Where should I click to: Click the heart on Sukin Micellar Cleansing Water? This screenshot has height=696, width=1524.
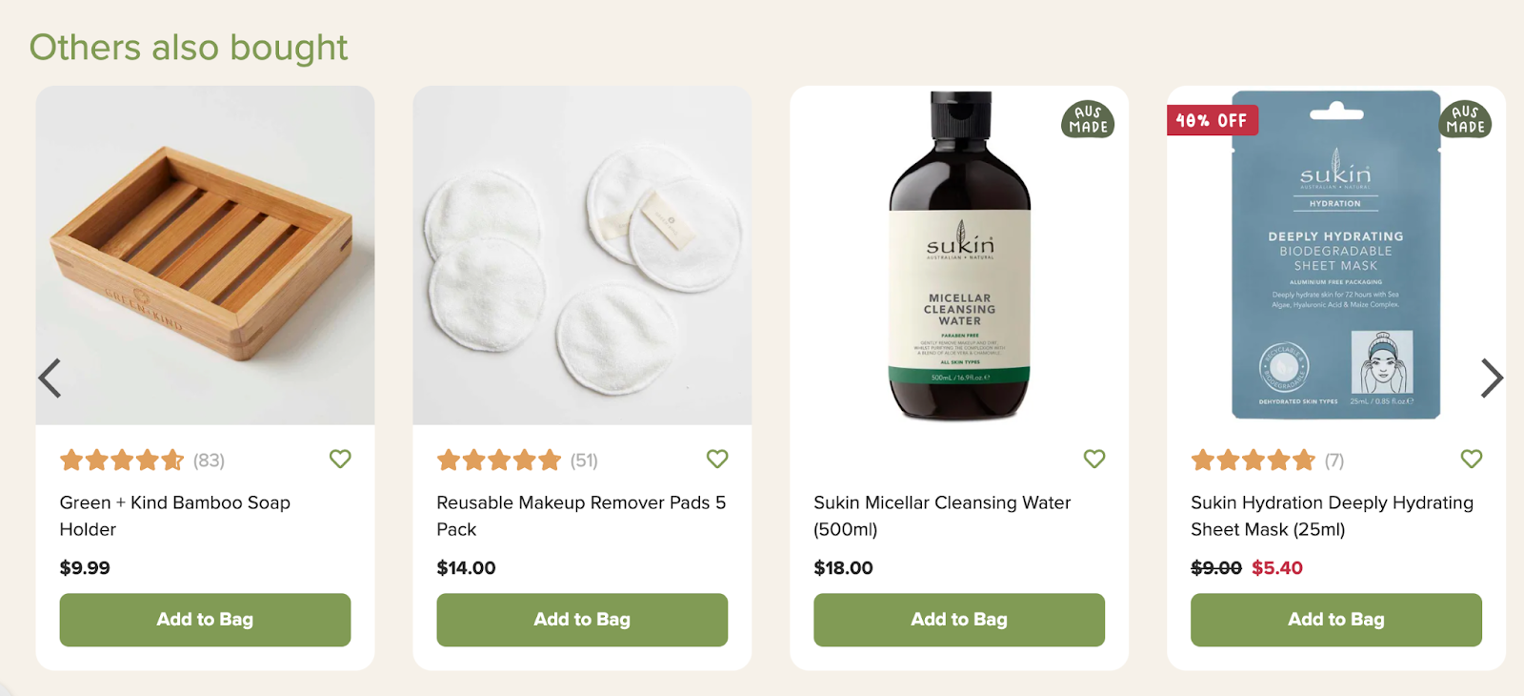(1094, 458)
